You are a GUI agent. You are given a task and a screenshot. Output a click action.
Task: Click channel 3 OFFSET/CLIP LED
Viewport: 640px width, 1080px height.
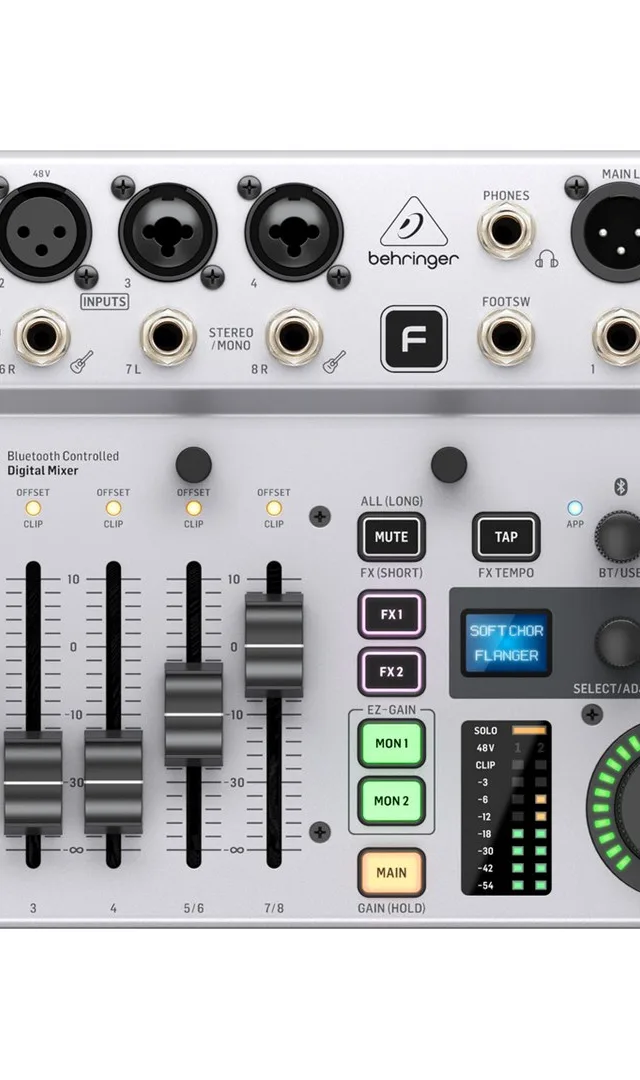pos(32,508)
